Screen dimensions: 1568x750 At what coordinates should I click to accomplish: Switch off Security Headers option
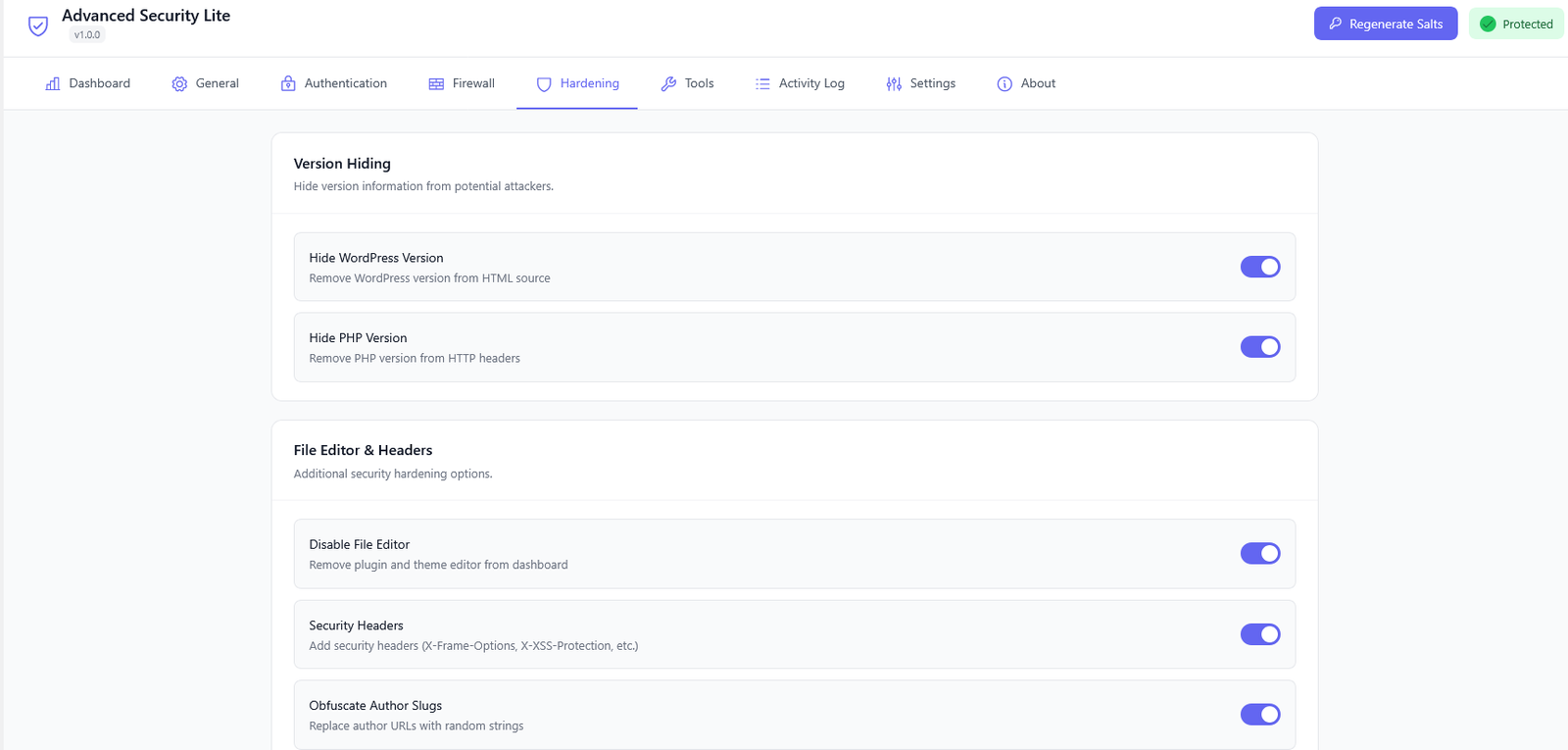coord(1259,634)
